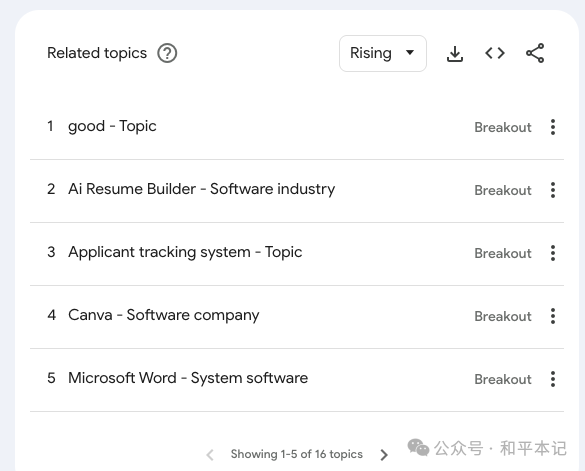Click the Related topics heading
The height and width of the screenshot is (471, 585).
click(97, 53)
